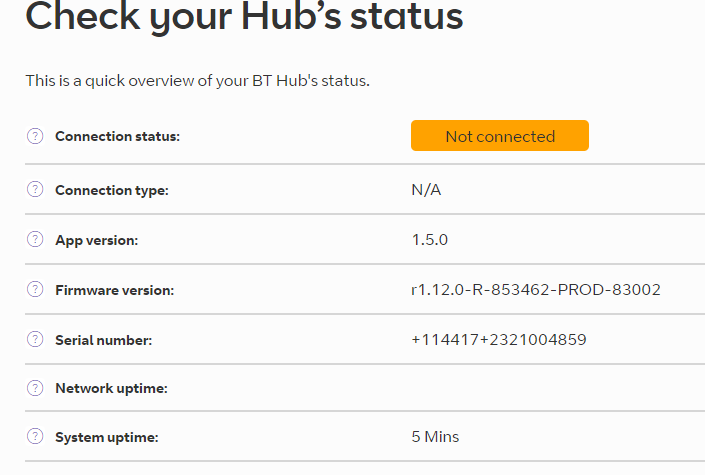Click the App version value 1.5.0
This screenshot has width=705, height=475.
(x=431, y=240)
